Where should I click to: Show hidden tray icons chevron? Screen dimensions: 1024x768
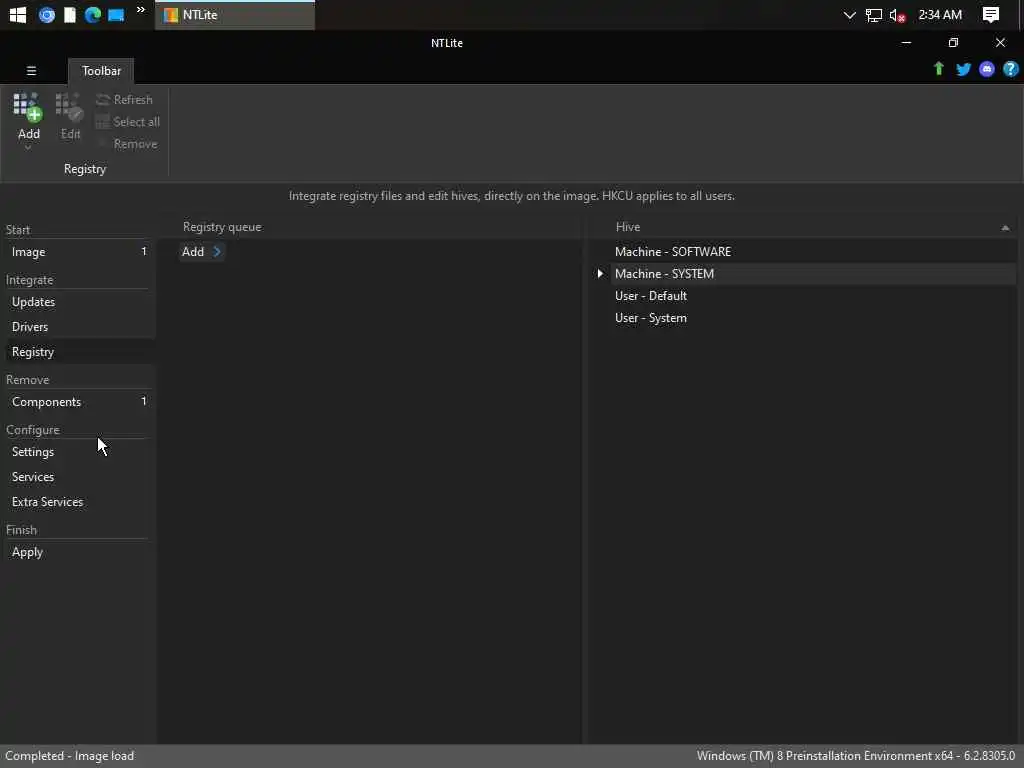click(x=849, y=14)
